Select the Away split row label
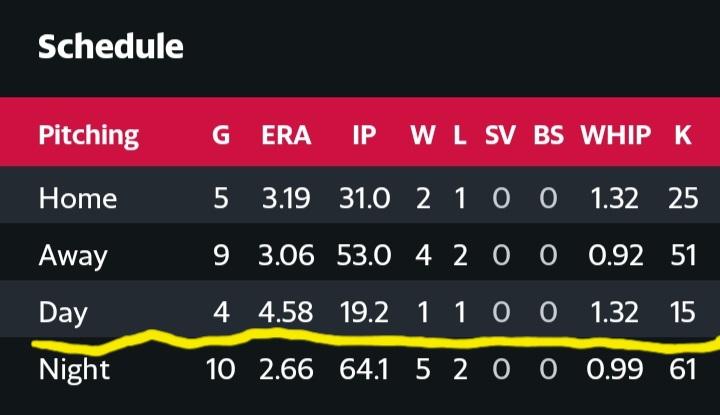 coord(73,256)
